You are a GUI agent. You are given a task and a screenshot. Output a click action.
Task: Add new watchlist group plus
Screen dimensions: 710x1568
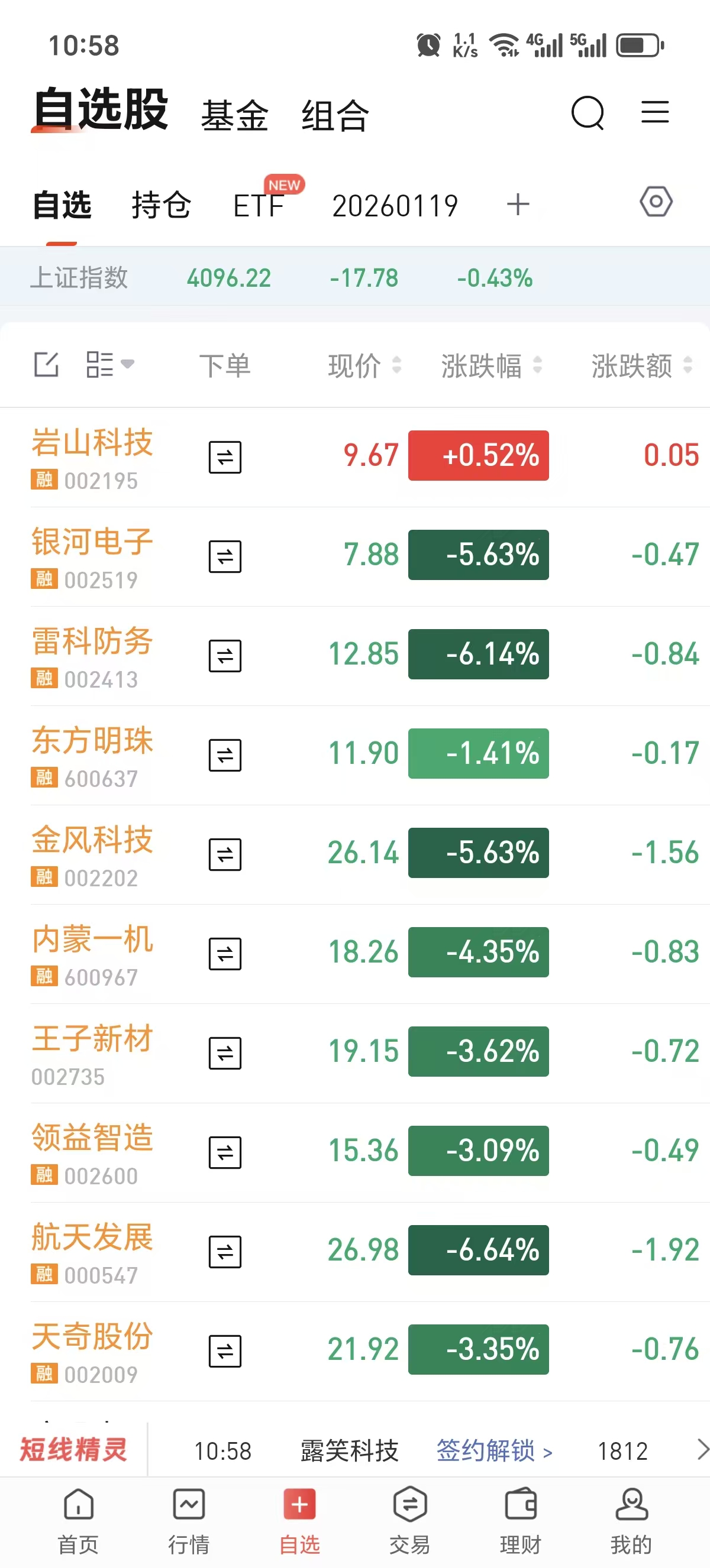click(x=518, y=205)
